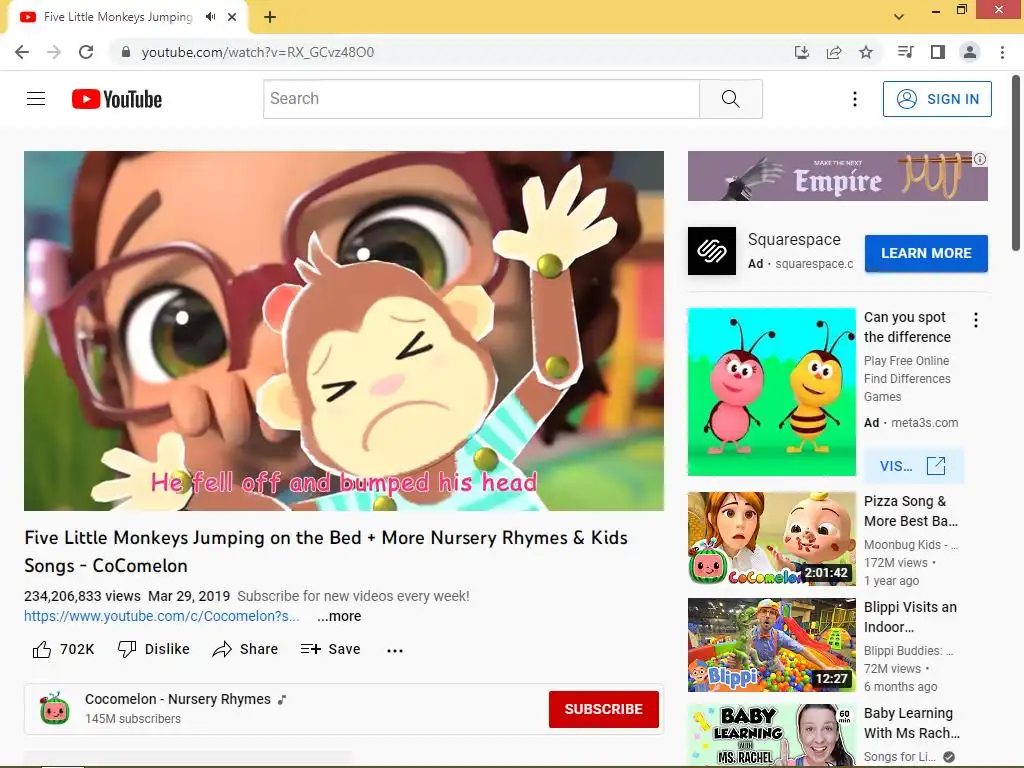
Task: Open the Chrome profile avatar
Action: (x=970, y=52)
